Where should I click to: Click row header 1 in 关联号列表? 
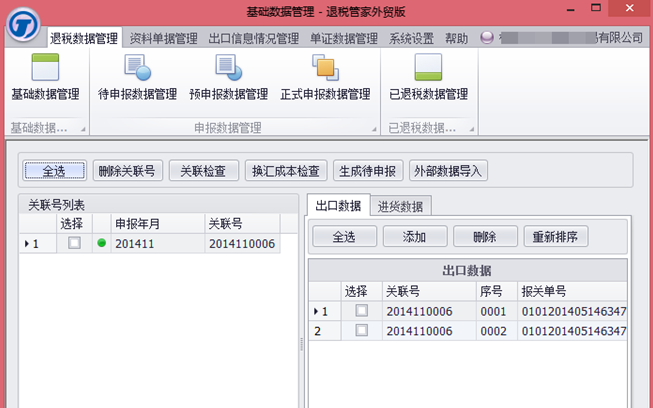pyautogui.click(x=38, y=243)
